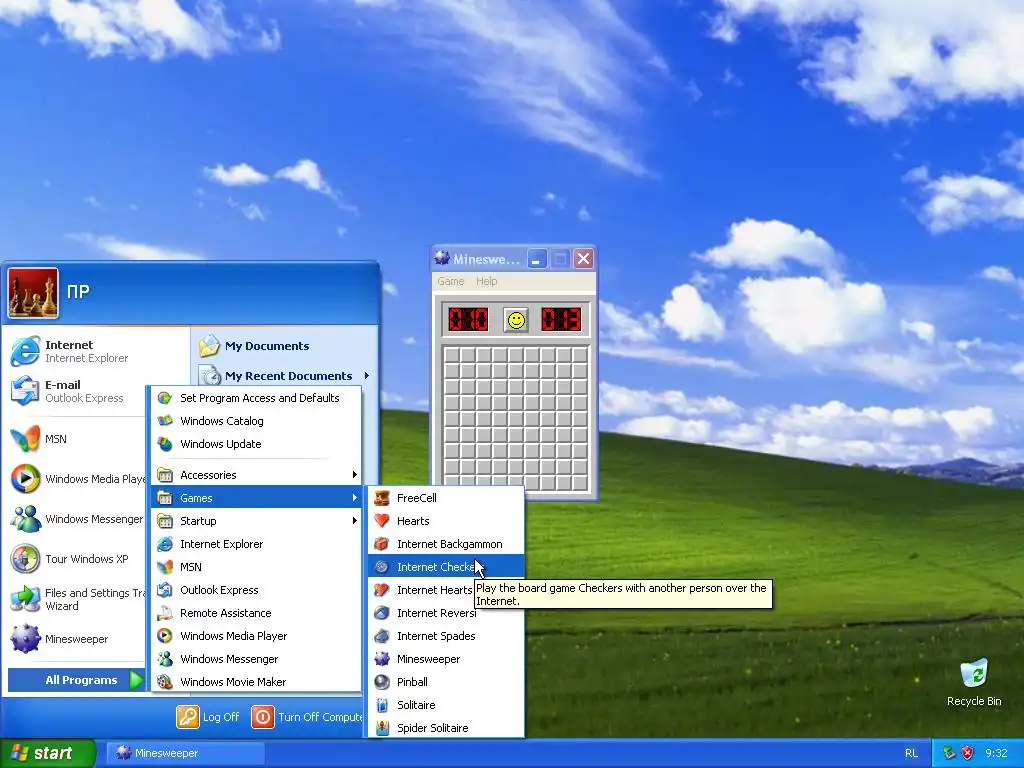1024x768 pixels.
Task: Click the 9:32 system clock
Action: pos(996,753)
